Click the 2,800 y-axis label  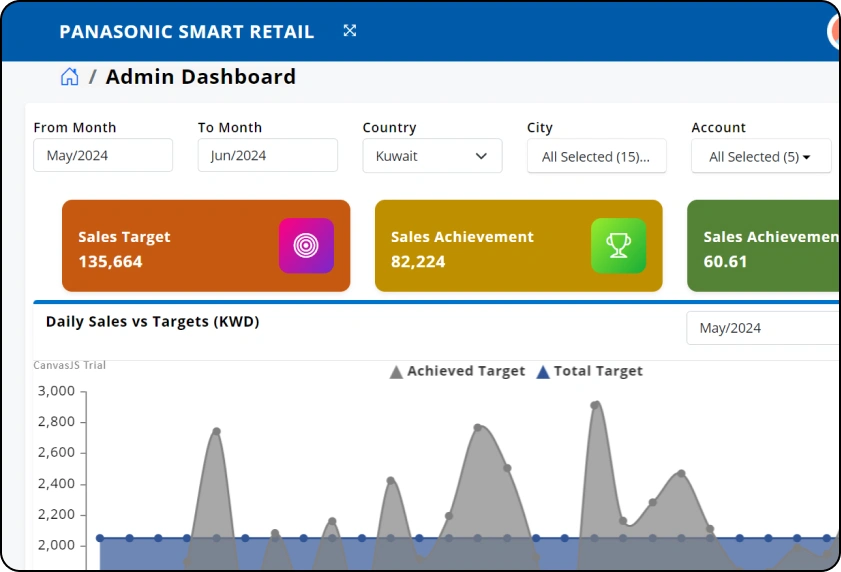coord(56,422)
